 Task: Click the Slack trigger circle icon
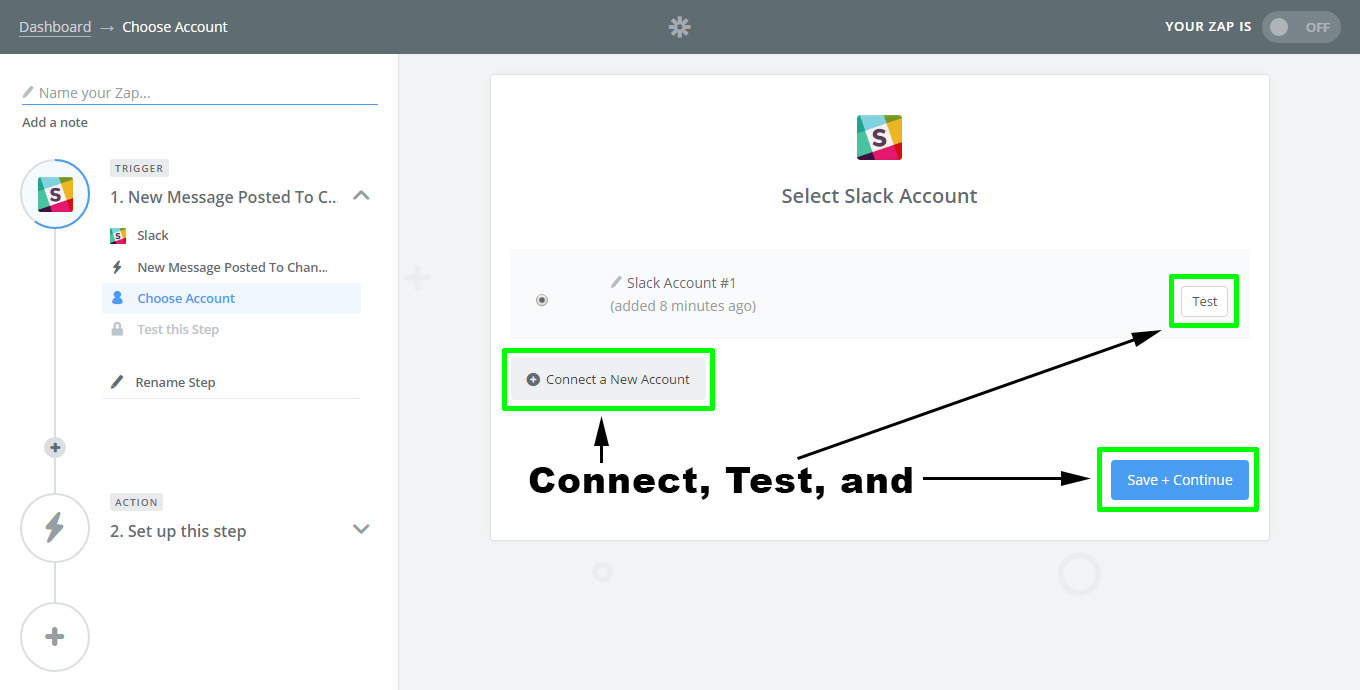click(55, 194)
